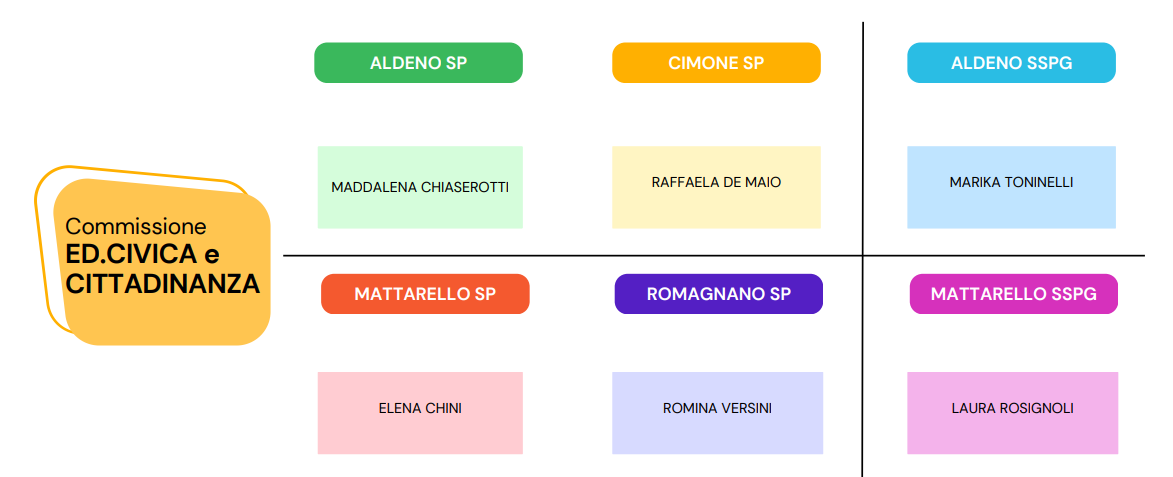The width and height of the screenshot is (1173, 477).
Task: Click the orange outline behind the Commissione badge
Action: [43, 247]
